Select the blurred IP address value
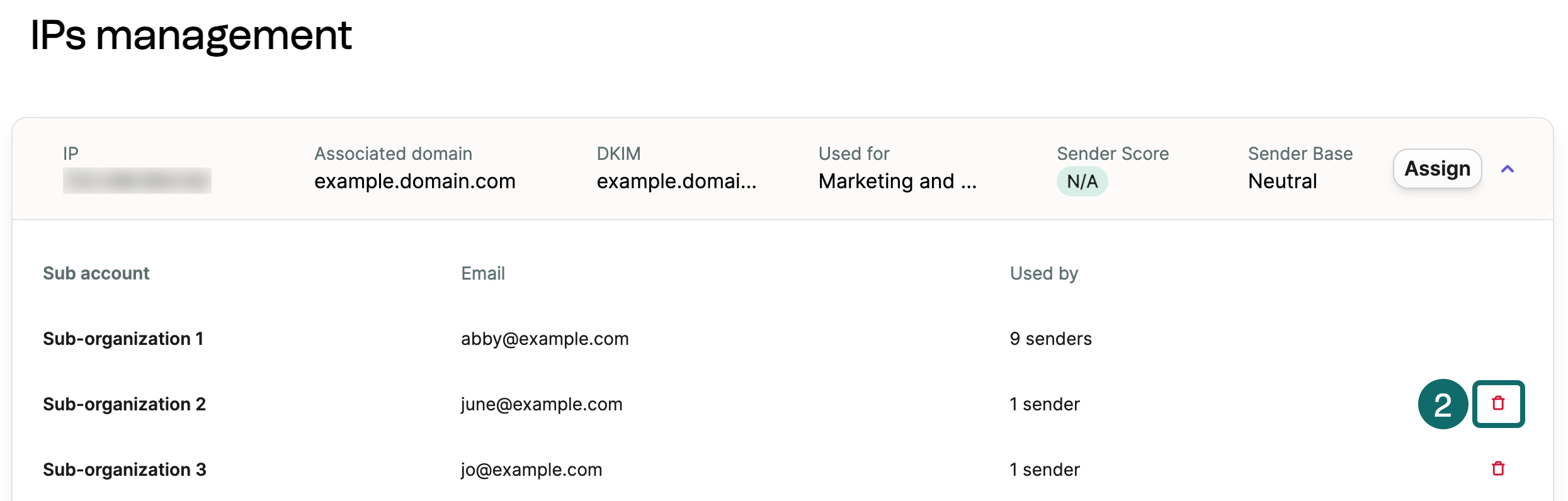 (x=137, y=181)
